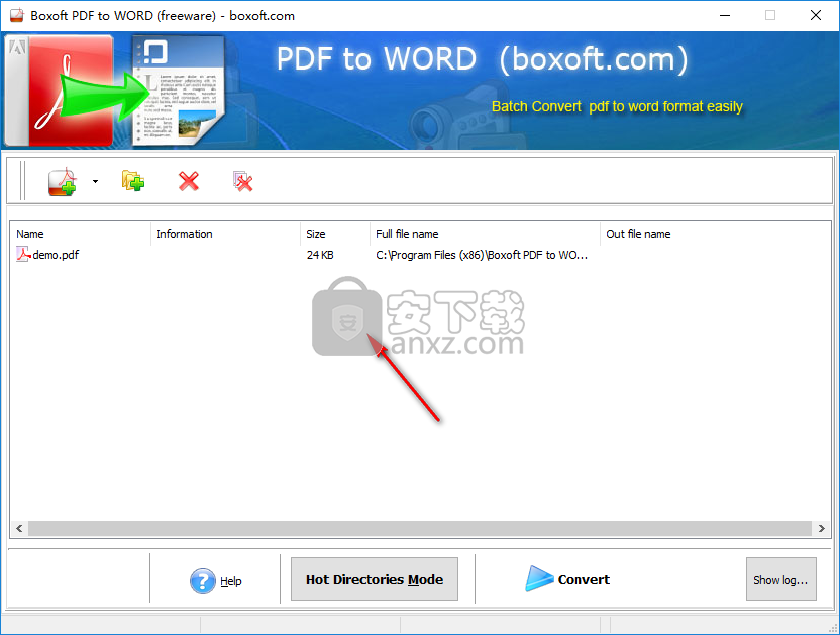Open Show log...
The height and width of the screenshot is (635, 840).
tap(781, 579)
